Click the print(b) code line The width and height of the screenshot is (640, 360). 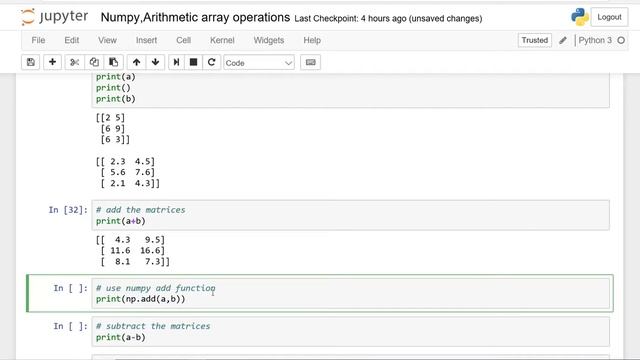tap(116, 99)
